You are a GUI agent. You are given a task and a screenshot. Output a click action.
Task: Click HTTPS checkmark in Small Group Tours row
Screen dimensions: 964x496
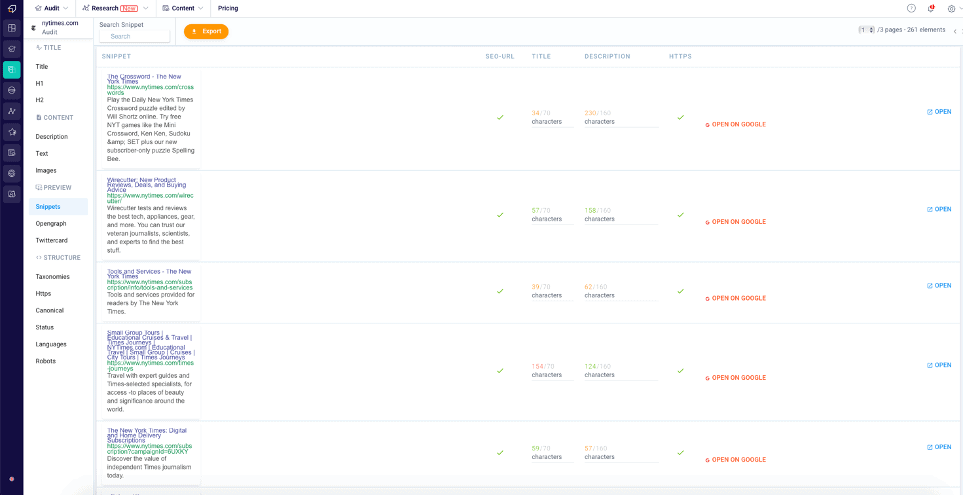680,371
